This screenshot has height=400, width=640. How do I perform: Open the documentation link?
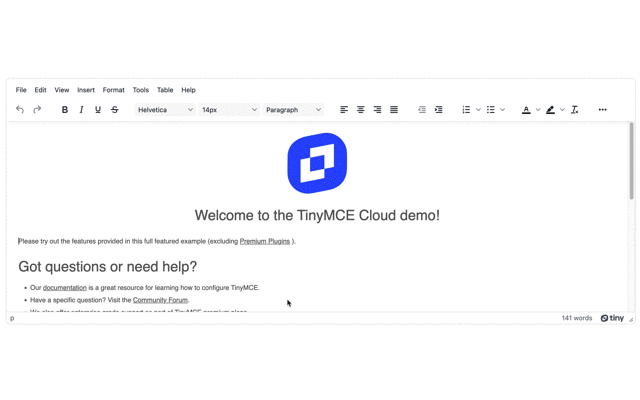click(x=65, y=288)
